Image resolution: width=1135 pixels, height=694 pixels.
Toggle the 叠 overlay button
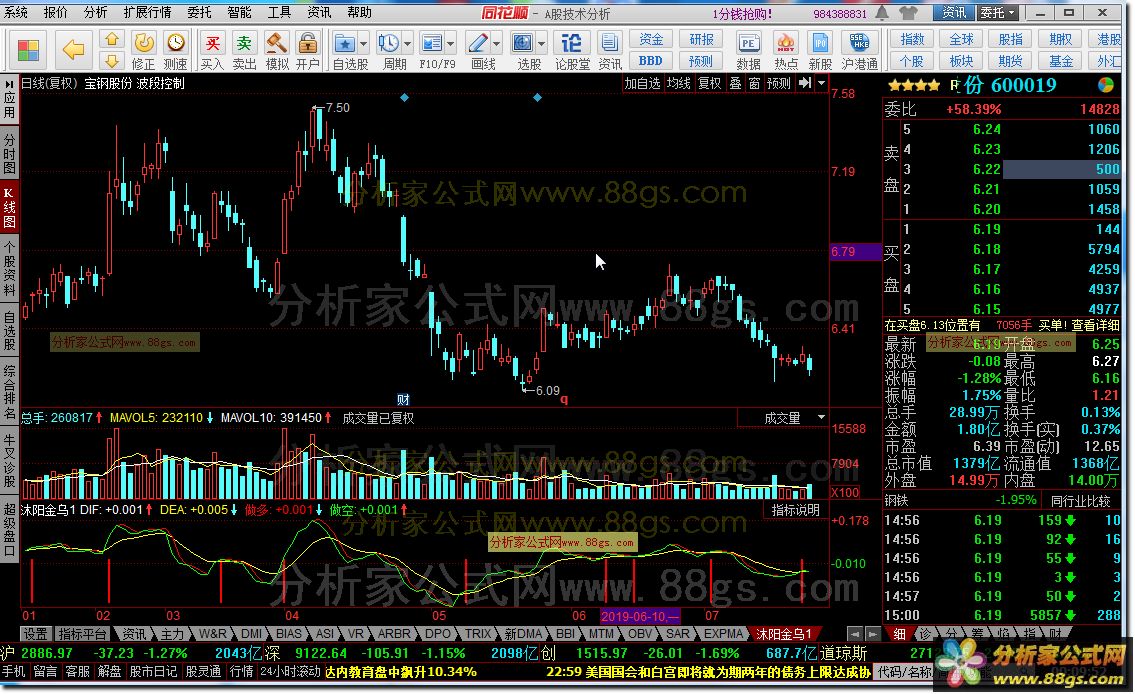pyautogui.click(x=735, y=83)
